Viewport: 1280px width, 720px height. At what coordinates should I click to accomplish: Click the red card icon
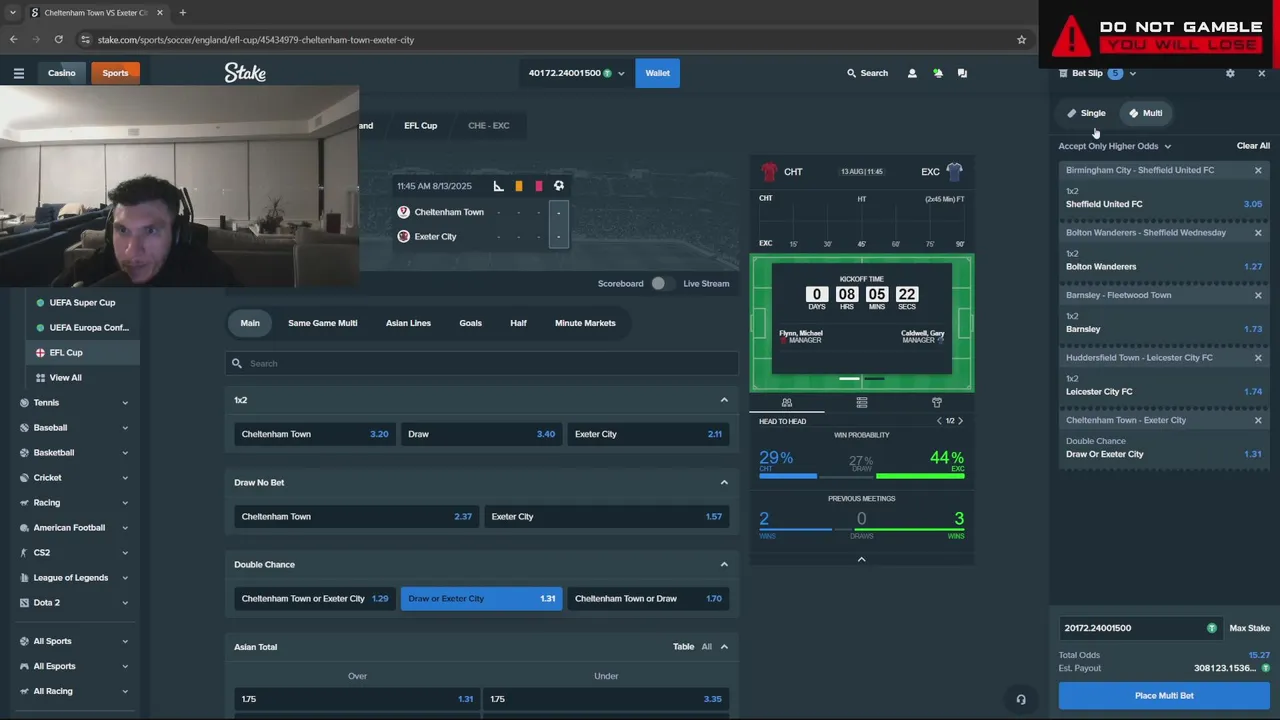[538, 186]
